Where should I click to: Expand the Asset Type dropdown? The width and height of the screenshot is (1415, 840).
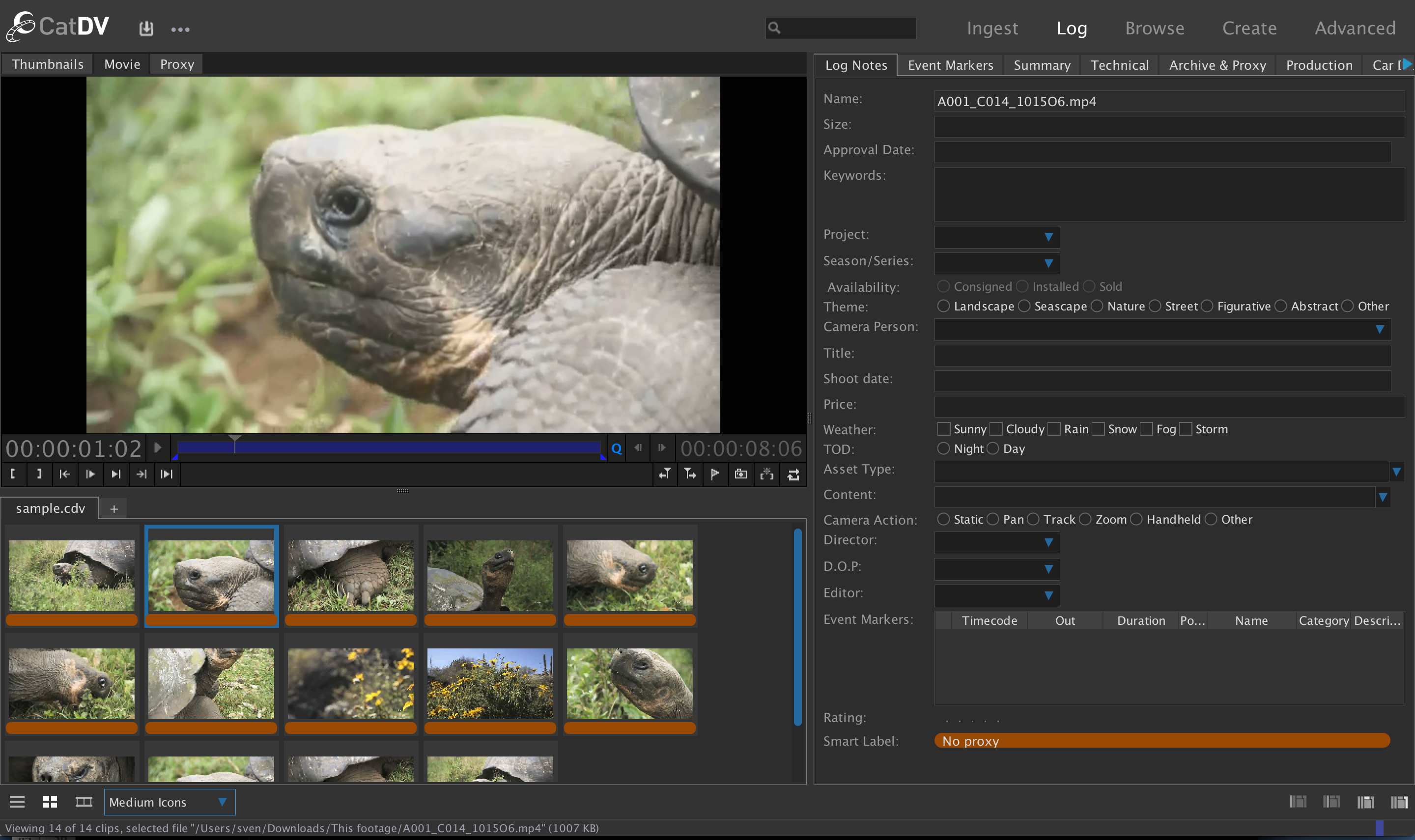(1396, 471)
